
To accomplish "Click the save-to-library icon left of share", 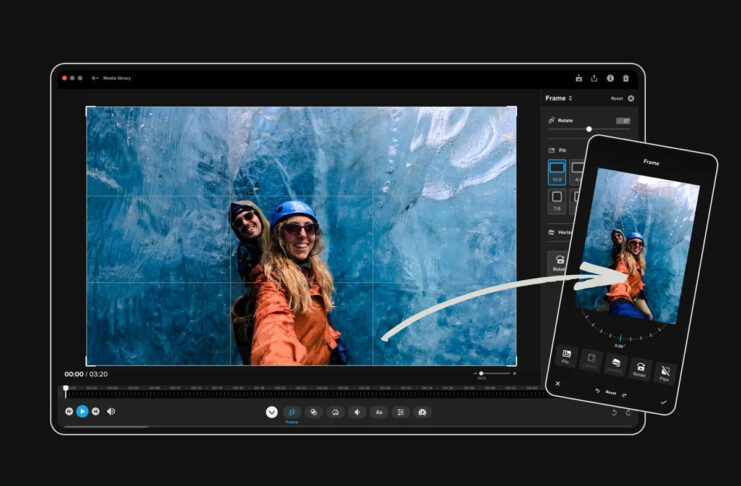I will 578,78.
